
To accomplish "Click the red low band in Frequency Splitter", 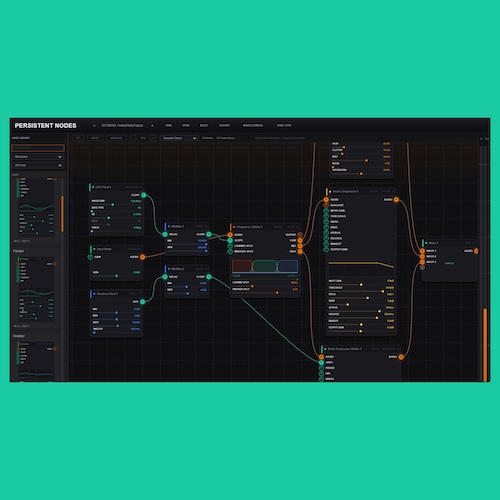I will click(x=242, y=266).
